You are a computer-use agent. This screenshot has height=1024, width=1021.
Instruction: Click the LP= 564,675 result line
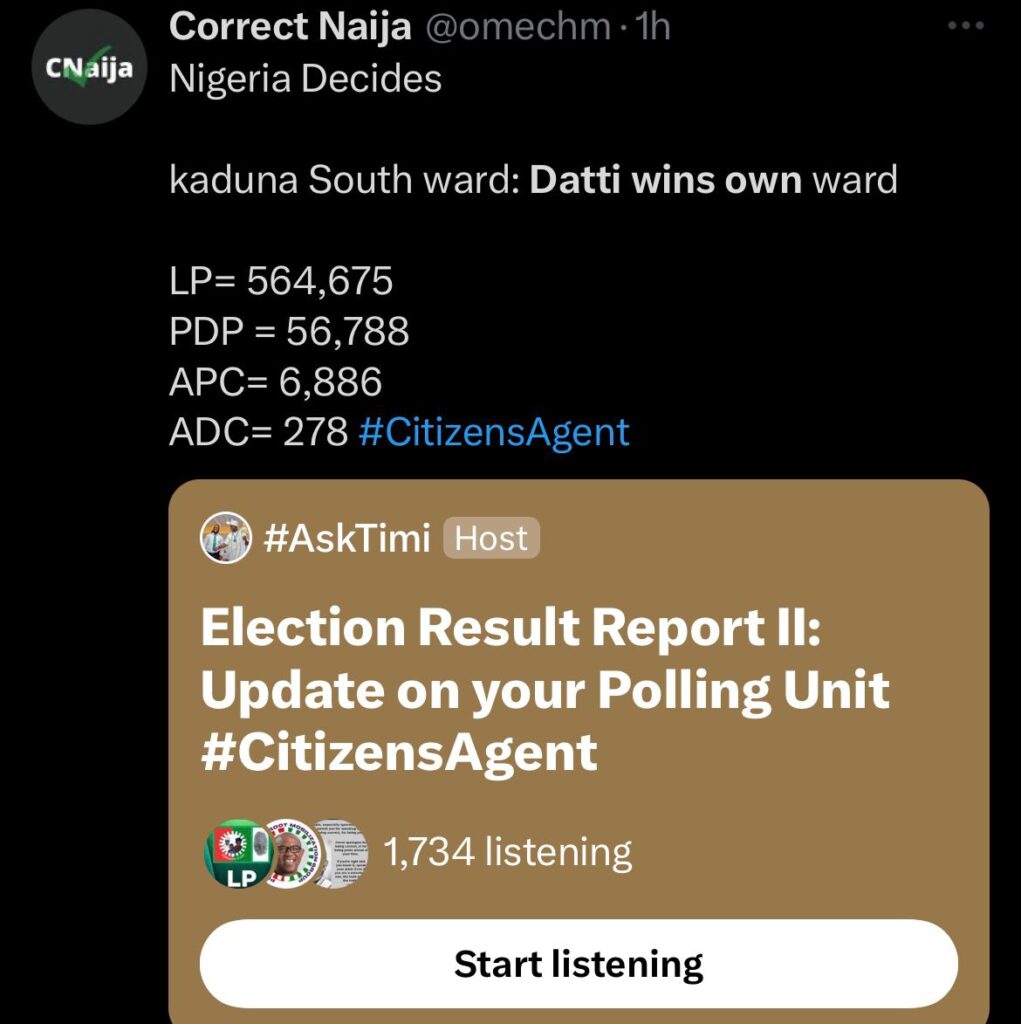[x=280, y=281]
